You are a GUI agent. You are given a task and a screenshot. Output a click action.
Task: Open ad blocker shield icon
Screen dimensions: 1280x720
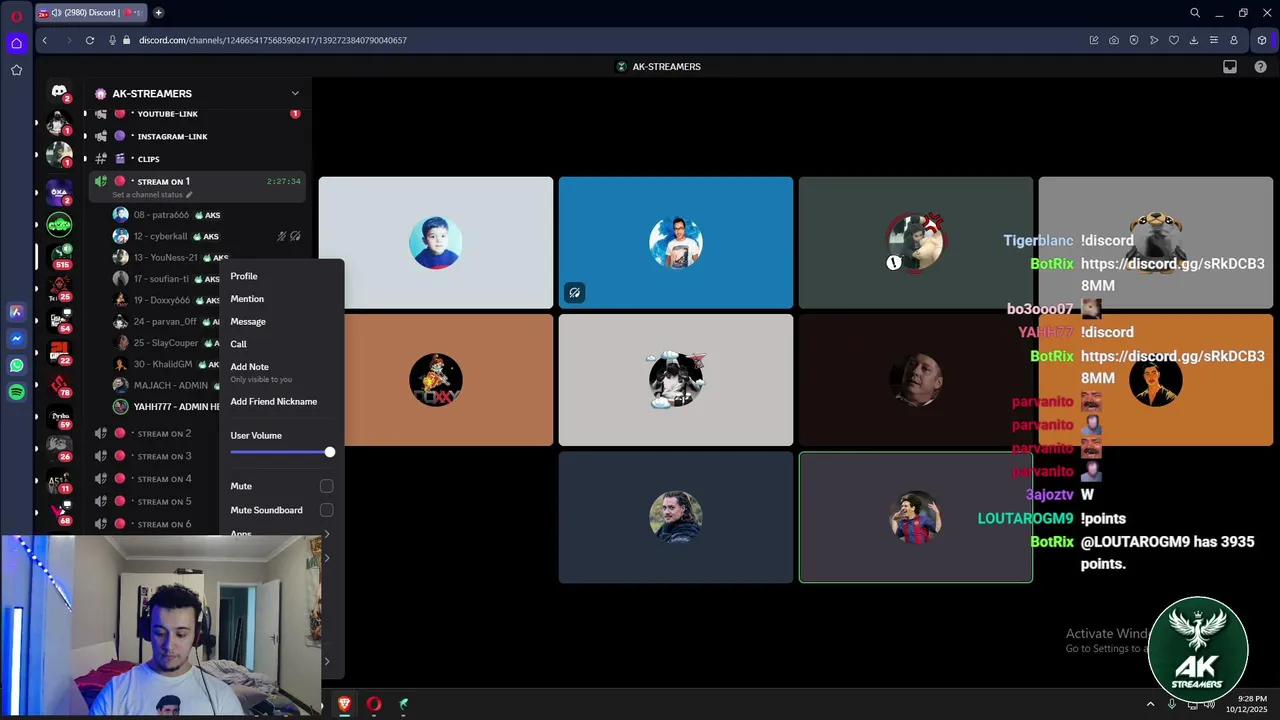(1134, 40)
